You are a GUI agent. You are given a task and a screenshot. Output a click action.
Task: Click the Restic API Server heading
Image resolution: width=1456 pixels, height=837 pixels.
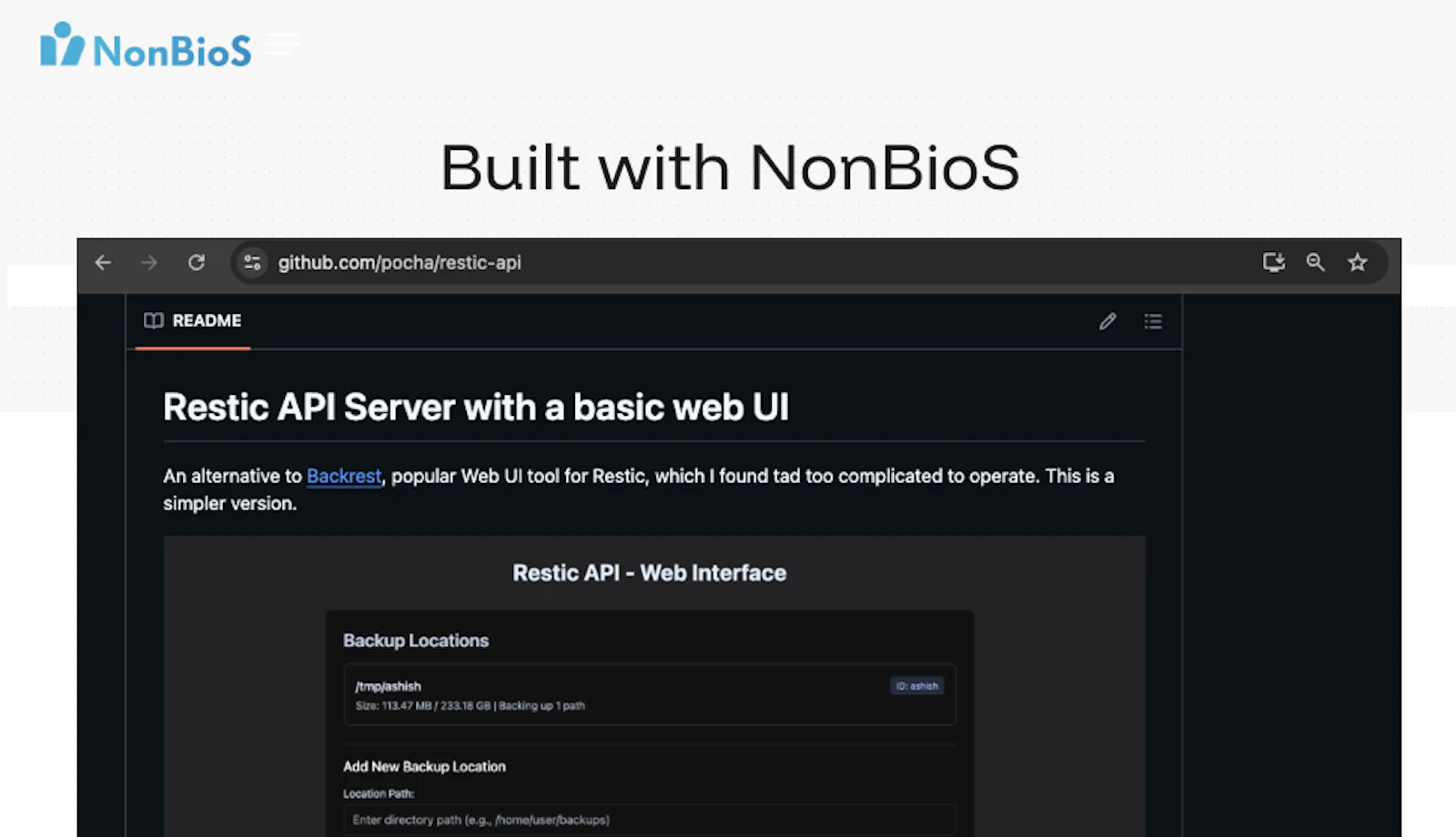[x=476, y=408]
